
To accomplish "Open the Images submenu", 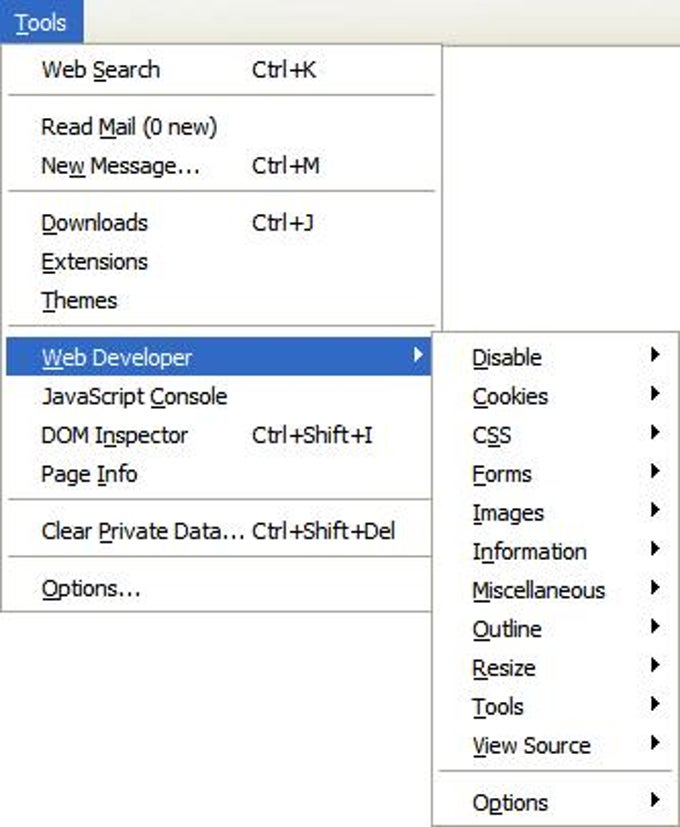I will (508, 514).
